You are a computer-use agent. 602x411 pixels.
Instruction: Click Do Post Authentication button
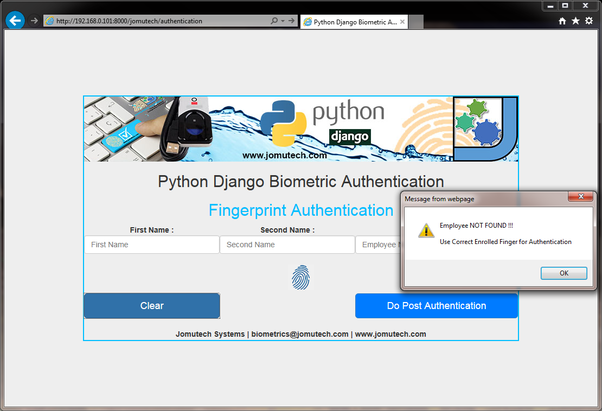(x=437, y=306)
